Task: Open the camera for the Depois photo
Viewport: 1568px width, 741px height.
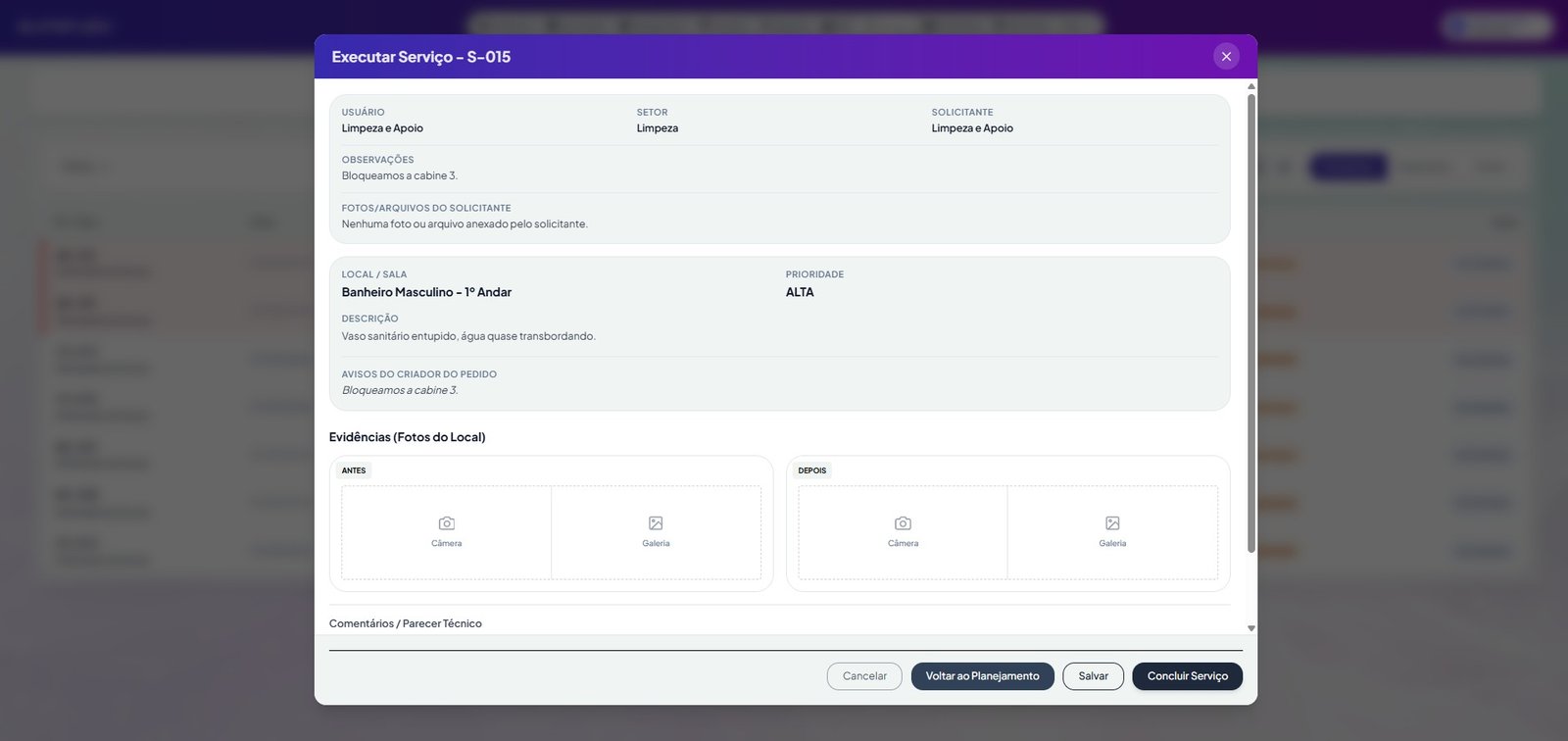Action: pos(903,532)
